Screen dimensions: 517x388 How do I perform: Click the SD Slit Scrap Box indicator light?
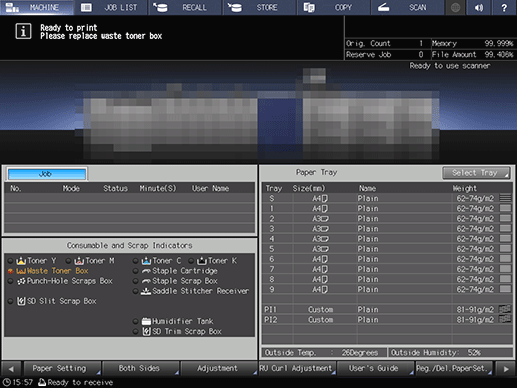[10, 301]
